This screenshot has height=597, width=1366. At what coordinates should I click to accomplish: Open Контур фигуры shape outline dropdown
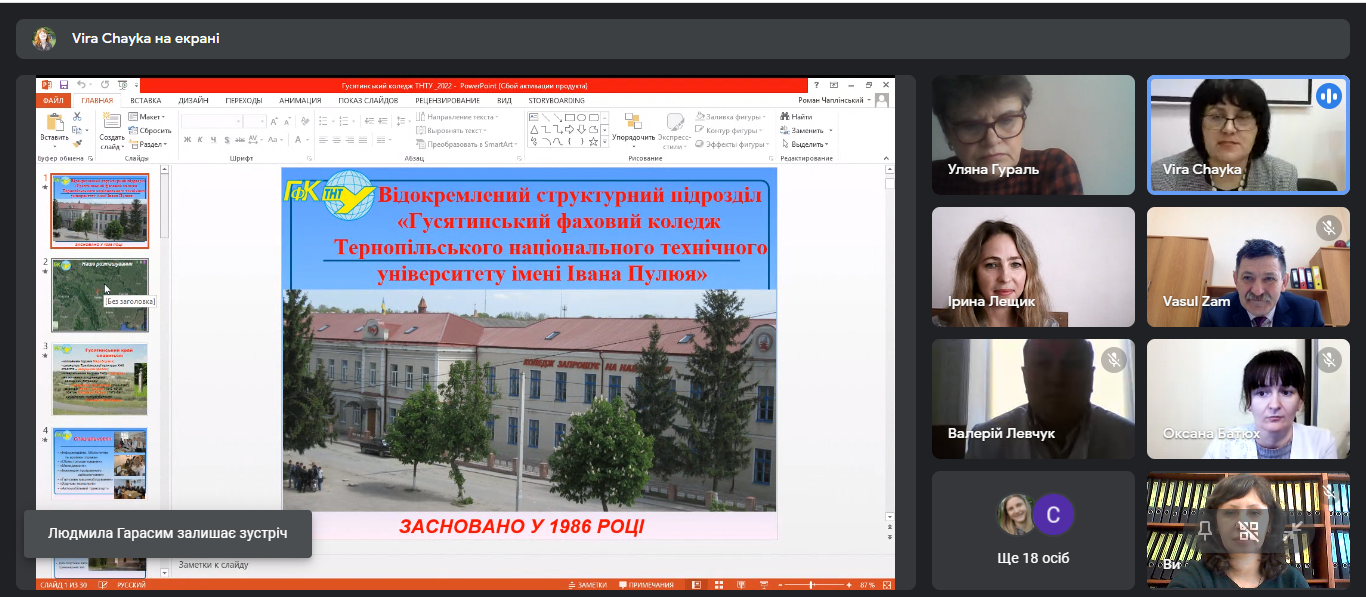click(x=729, y=131)
